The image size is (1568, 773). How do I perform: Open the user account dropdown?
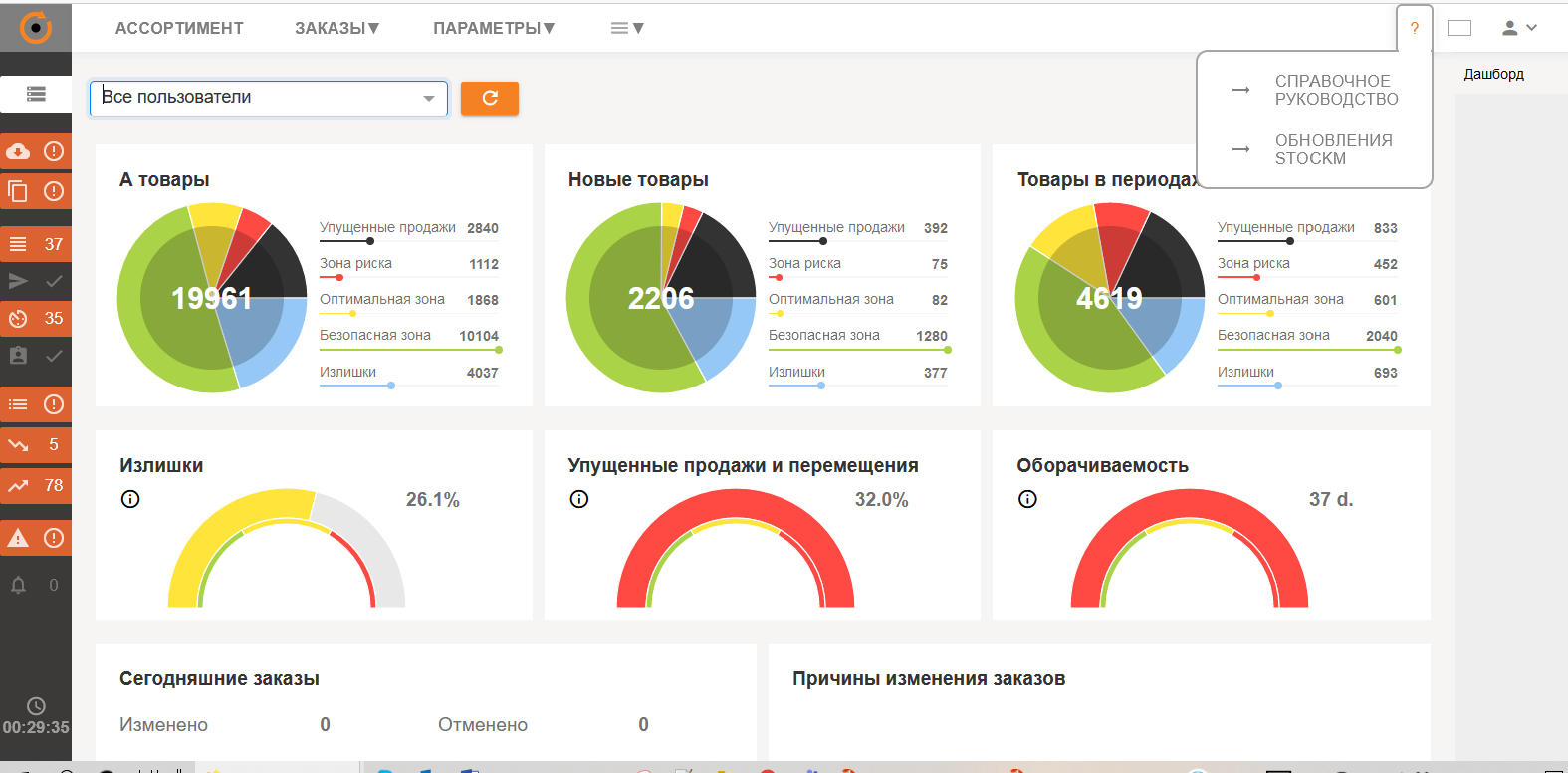click(x=1519, y=28)
